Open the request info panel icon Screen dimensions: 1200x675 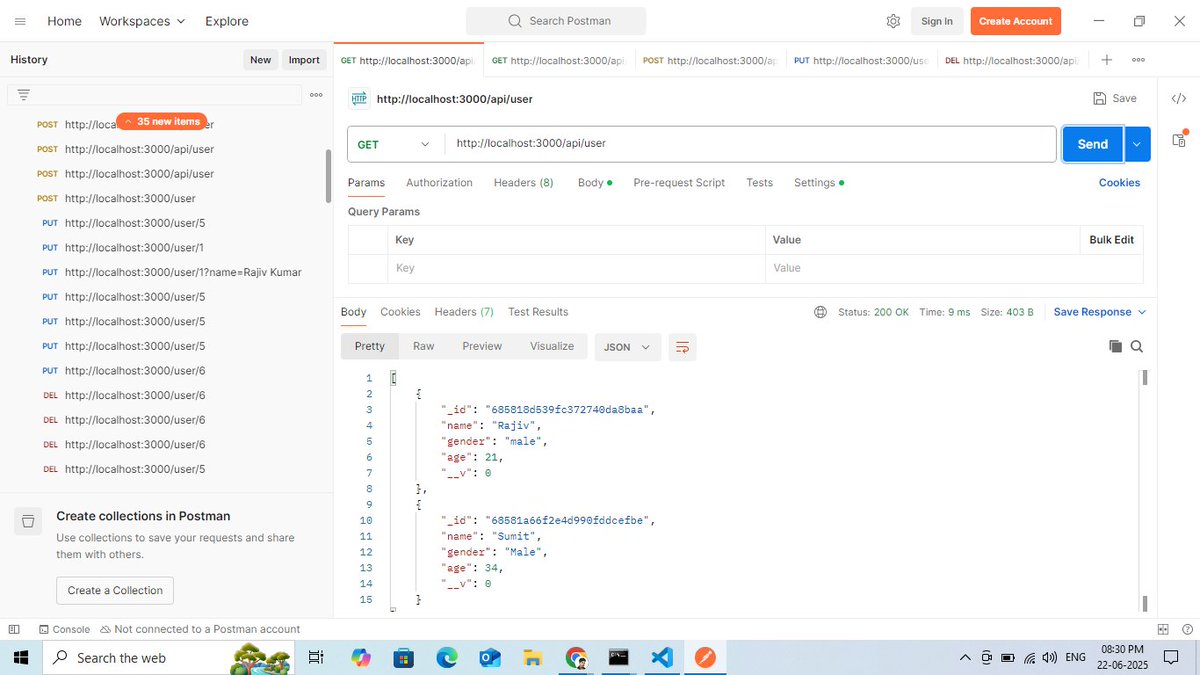point(1179,140)
